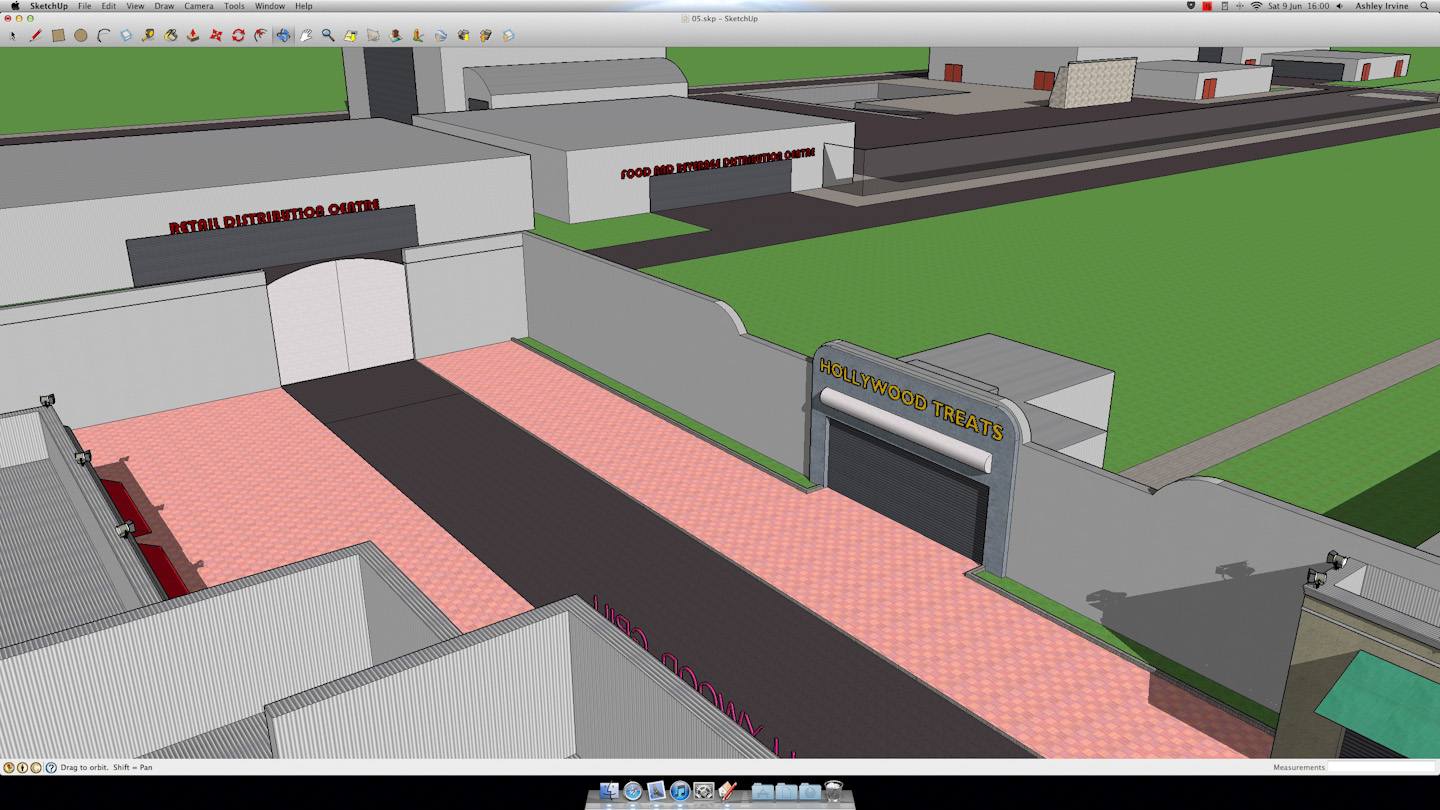The width and height of the screenshot is (1440, 810).
Task: Open iTunes from the Dock
Action: pos(680,792)
